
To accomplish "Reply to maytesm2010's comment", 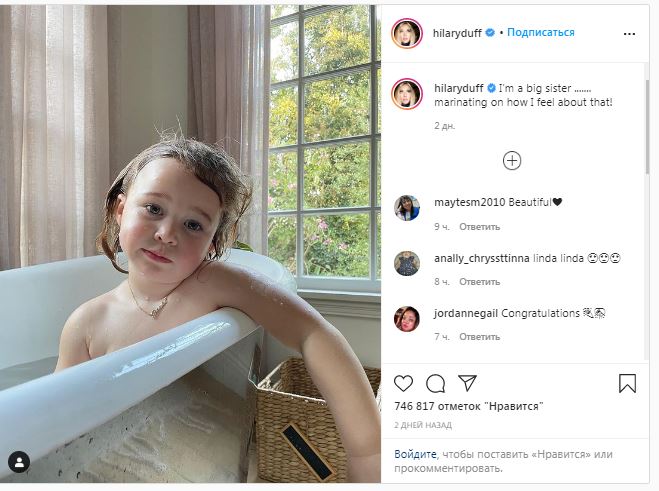I will (480, 227).
